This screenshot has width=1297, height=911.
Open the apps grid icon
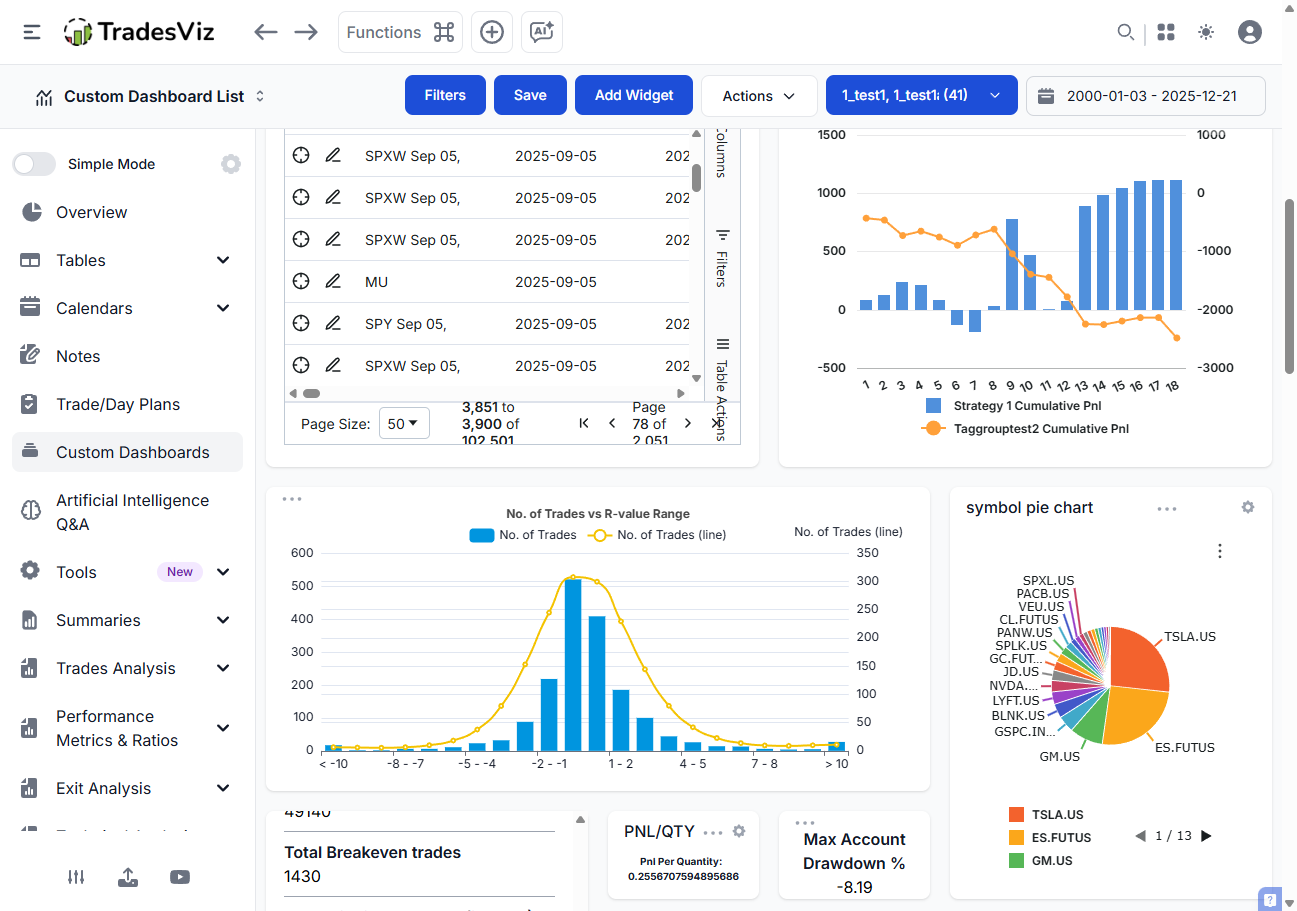(x=1166, y=32)
